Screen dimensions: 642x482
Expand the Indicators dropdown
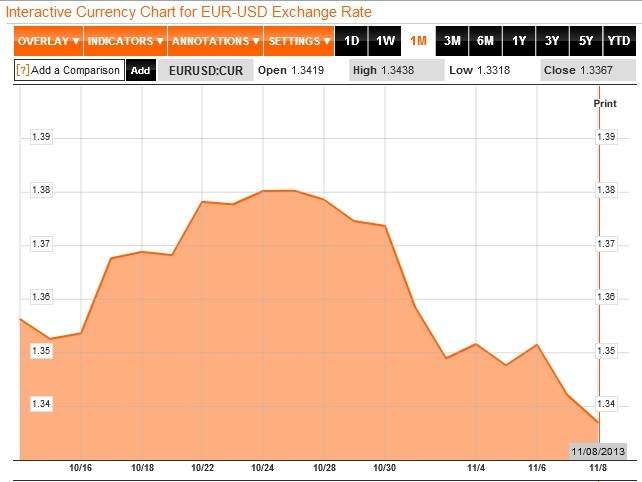pyautogui.click(x=125, y=42)
